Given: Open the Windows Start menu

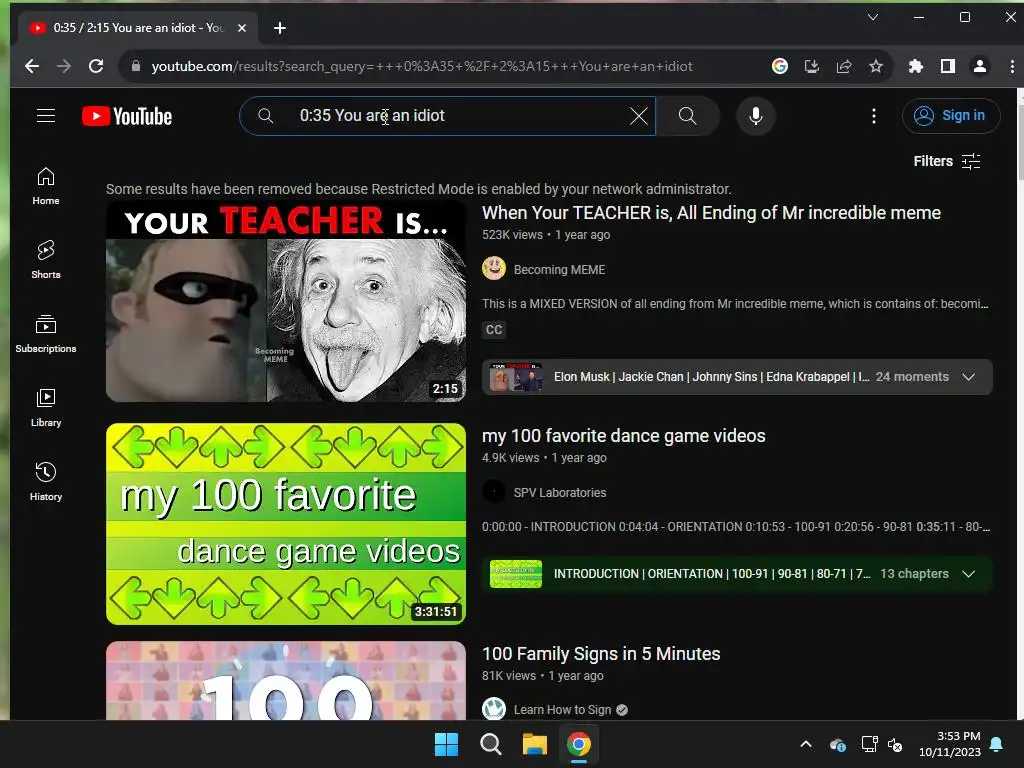Looking at the screenshot, I should tap(446, 744).
